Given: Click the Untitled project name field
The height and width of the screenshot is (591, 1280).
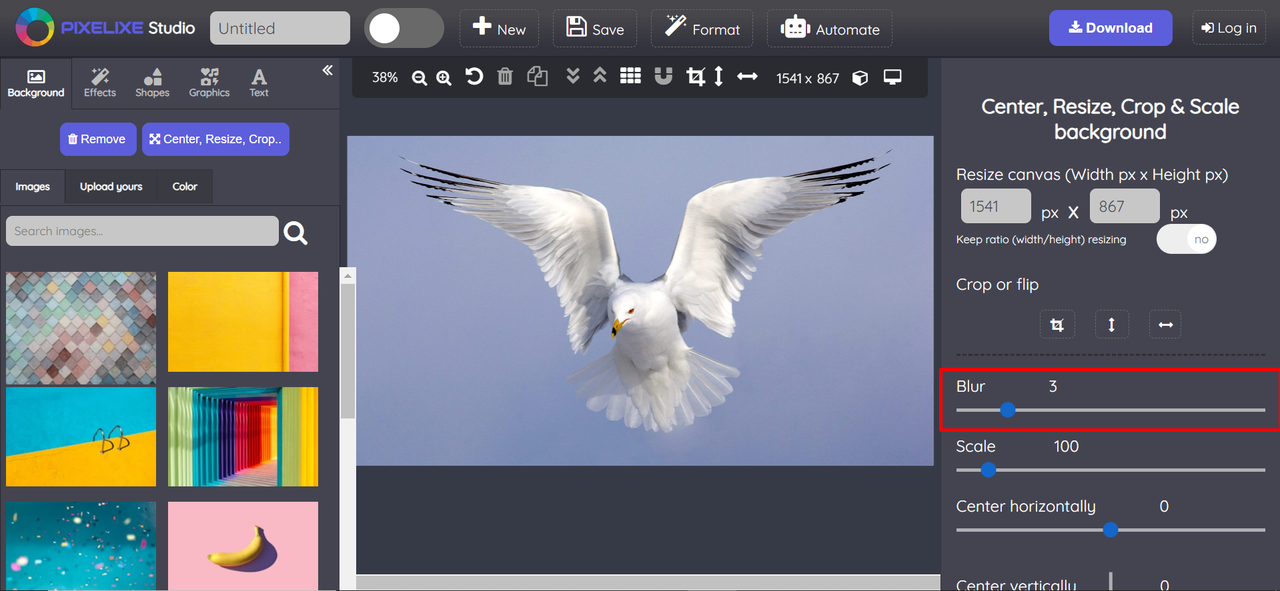Looking at the screenshot, I should tap(280, 28).
